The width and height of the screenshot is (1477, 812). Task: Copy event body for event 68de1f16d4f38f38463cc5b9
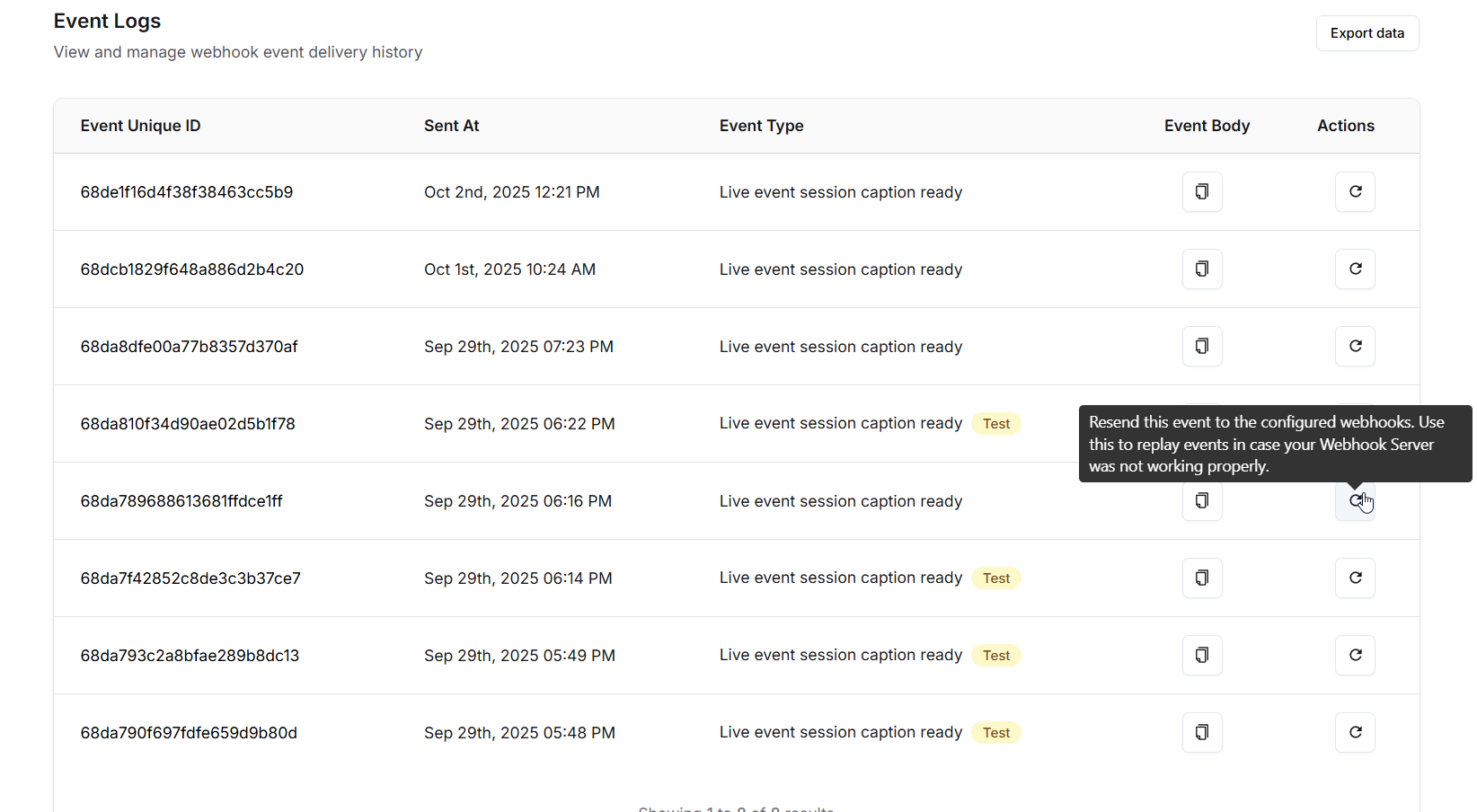[1202, 192]
